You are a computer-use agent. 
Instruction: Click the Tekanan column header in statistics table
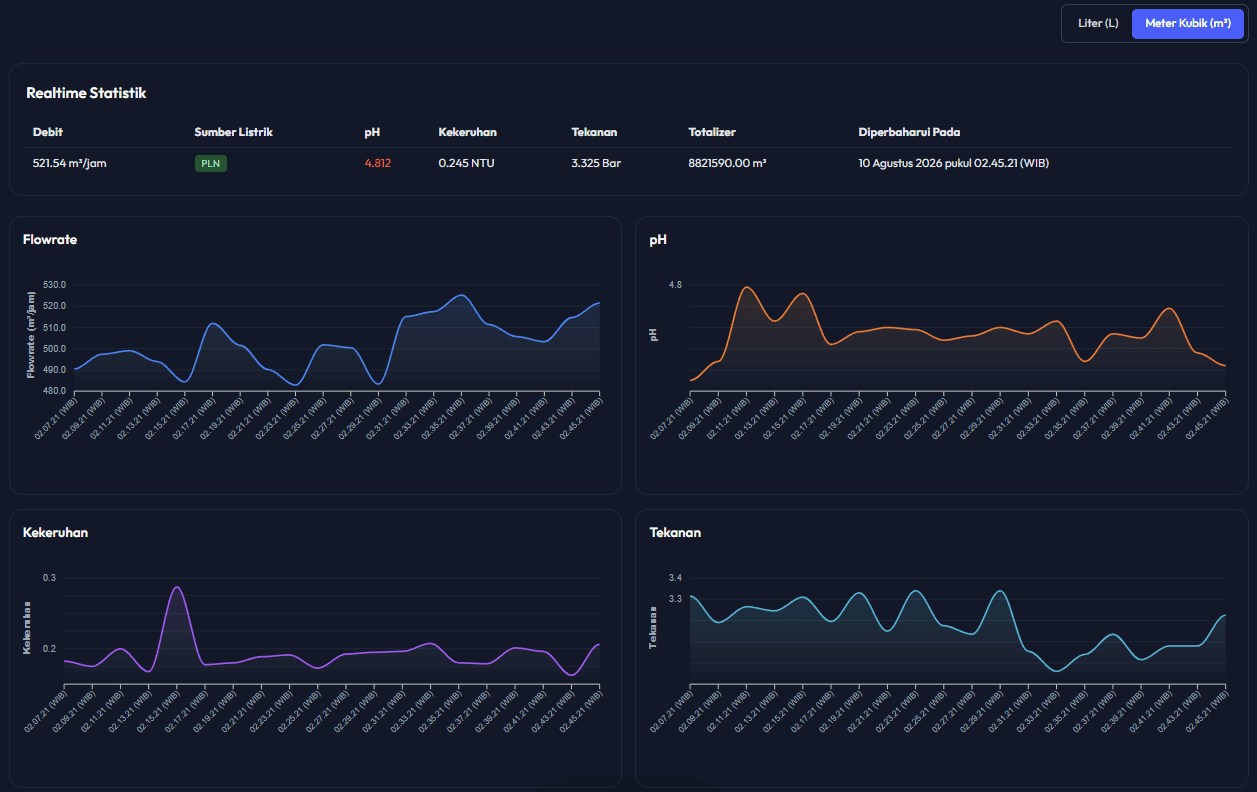click(x=594, y=132)
